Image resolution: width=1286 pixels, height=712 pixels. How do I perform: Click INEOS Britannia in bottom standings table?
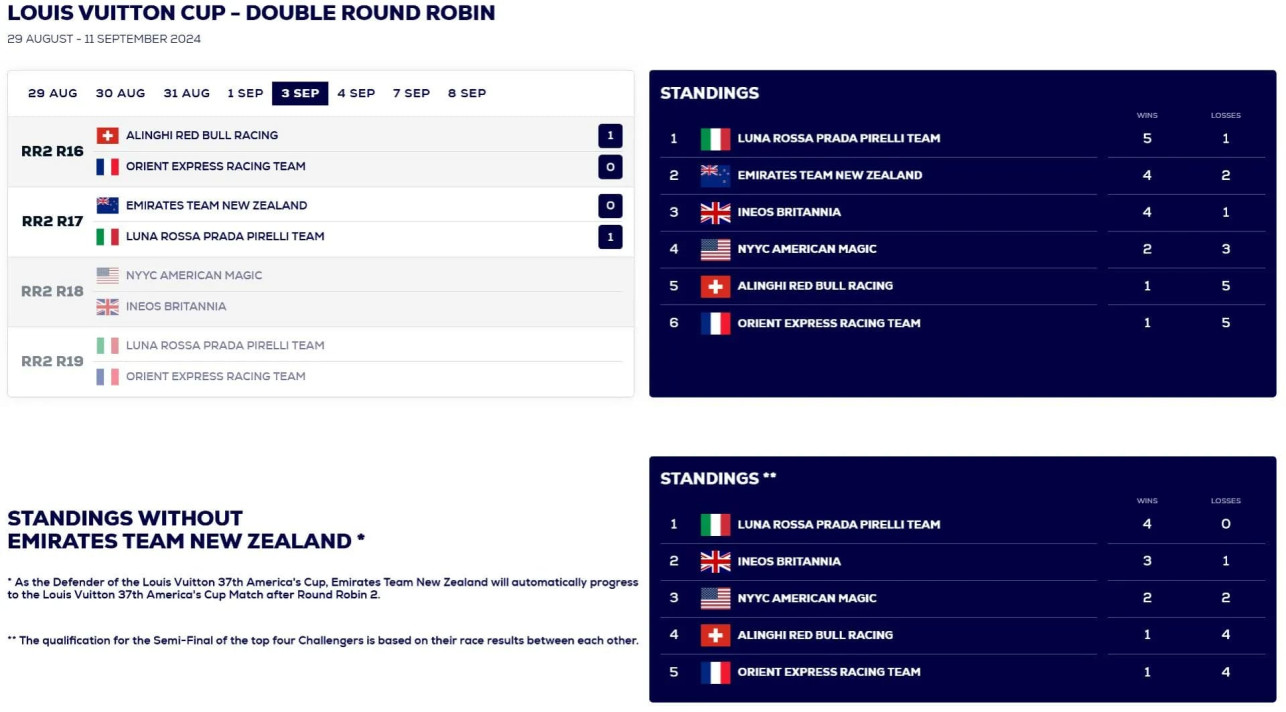(789, 562)
